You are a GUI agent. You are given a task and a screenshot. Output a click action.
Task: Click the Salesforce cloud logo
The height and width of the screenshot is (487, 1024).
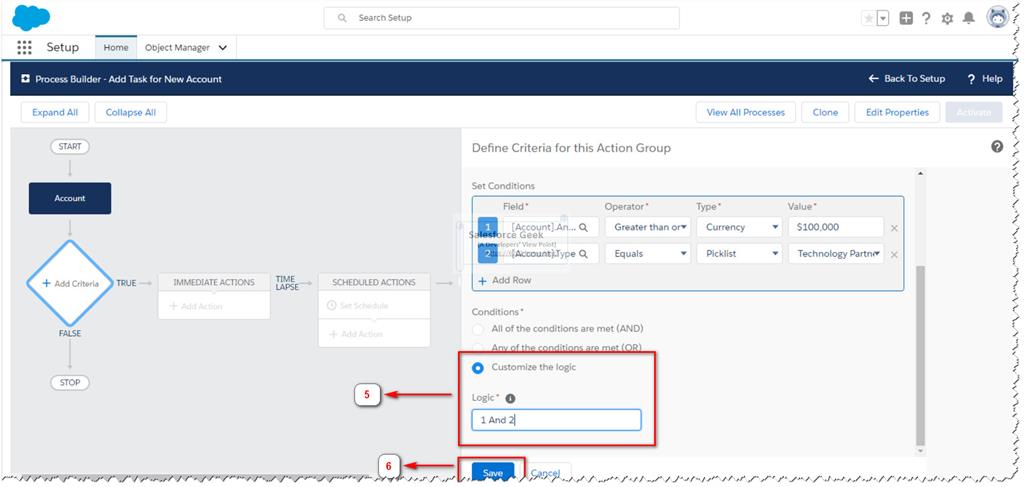click(x=31, y=18)
